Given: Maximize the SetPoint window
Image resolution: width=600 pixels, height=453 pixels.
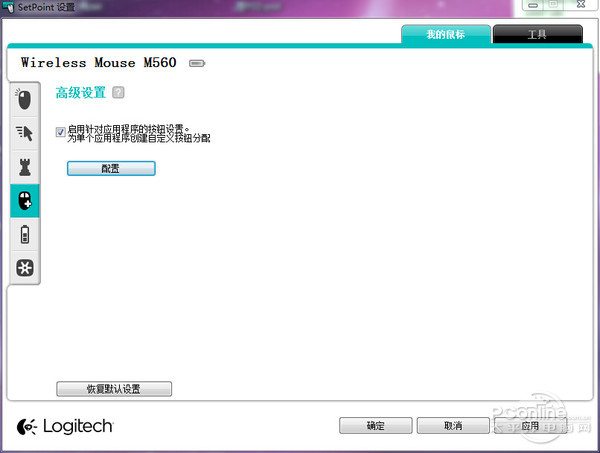Looking at the screenshot, I should 553,5.
